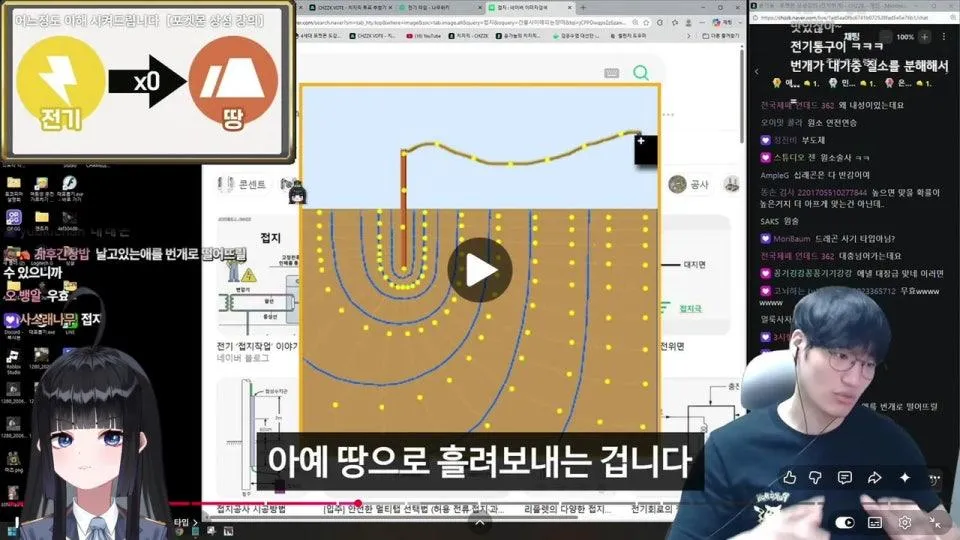Exit fullscreen with the inward-arrows icon
The image size is (960, 540).
point(935,522)
